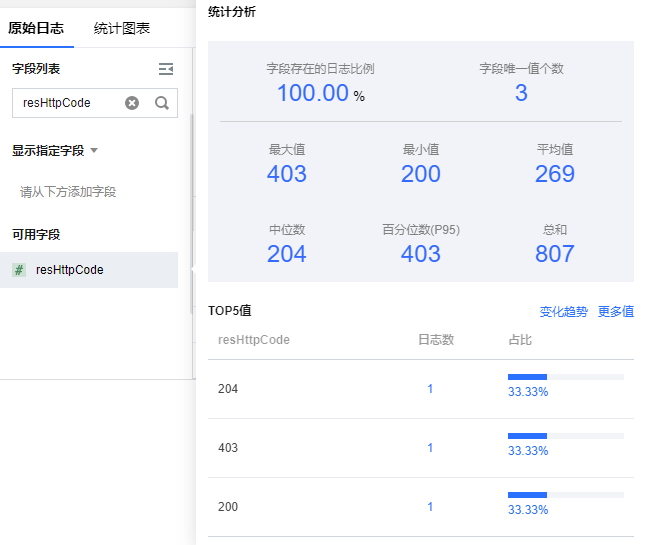Expand the 显示指定字段 dropdown arrow

[x=94, y=151]
